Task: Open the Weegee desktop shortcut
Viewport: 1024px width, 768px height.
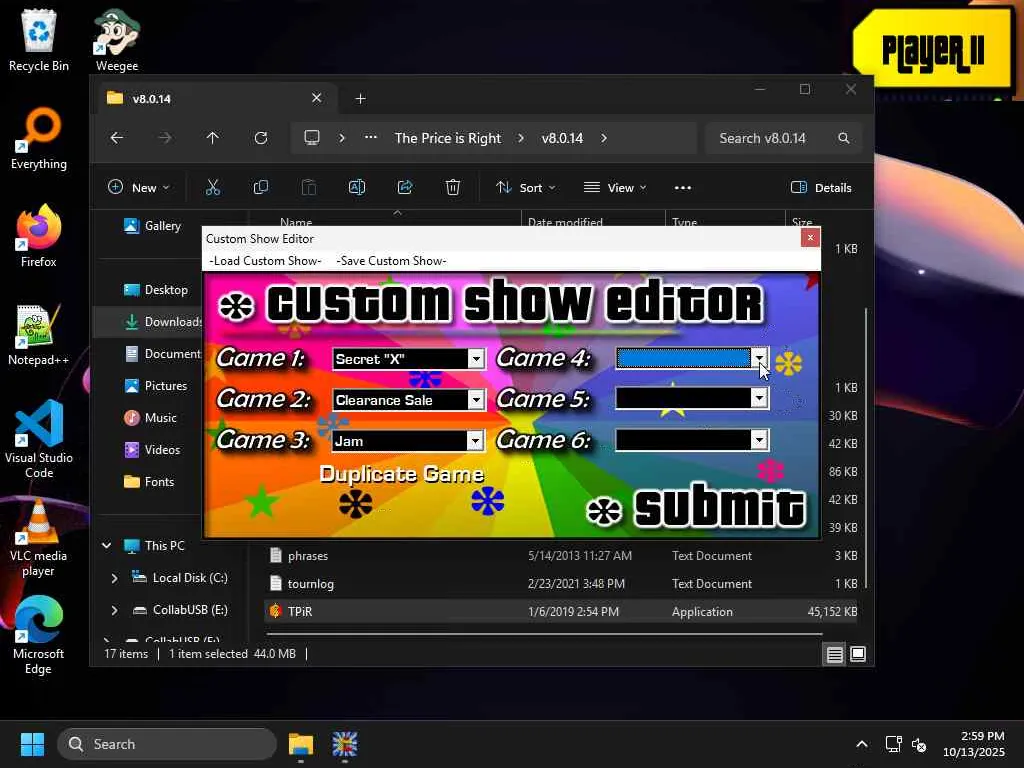Action: click(117, 40)
